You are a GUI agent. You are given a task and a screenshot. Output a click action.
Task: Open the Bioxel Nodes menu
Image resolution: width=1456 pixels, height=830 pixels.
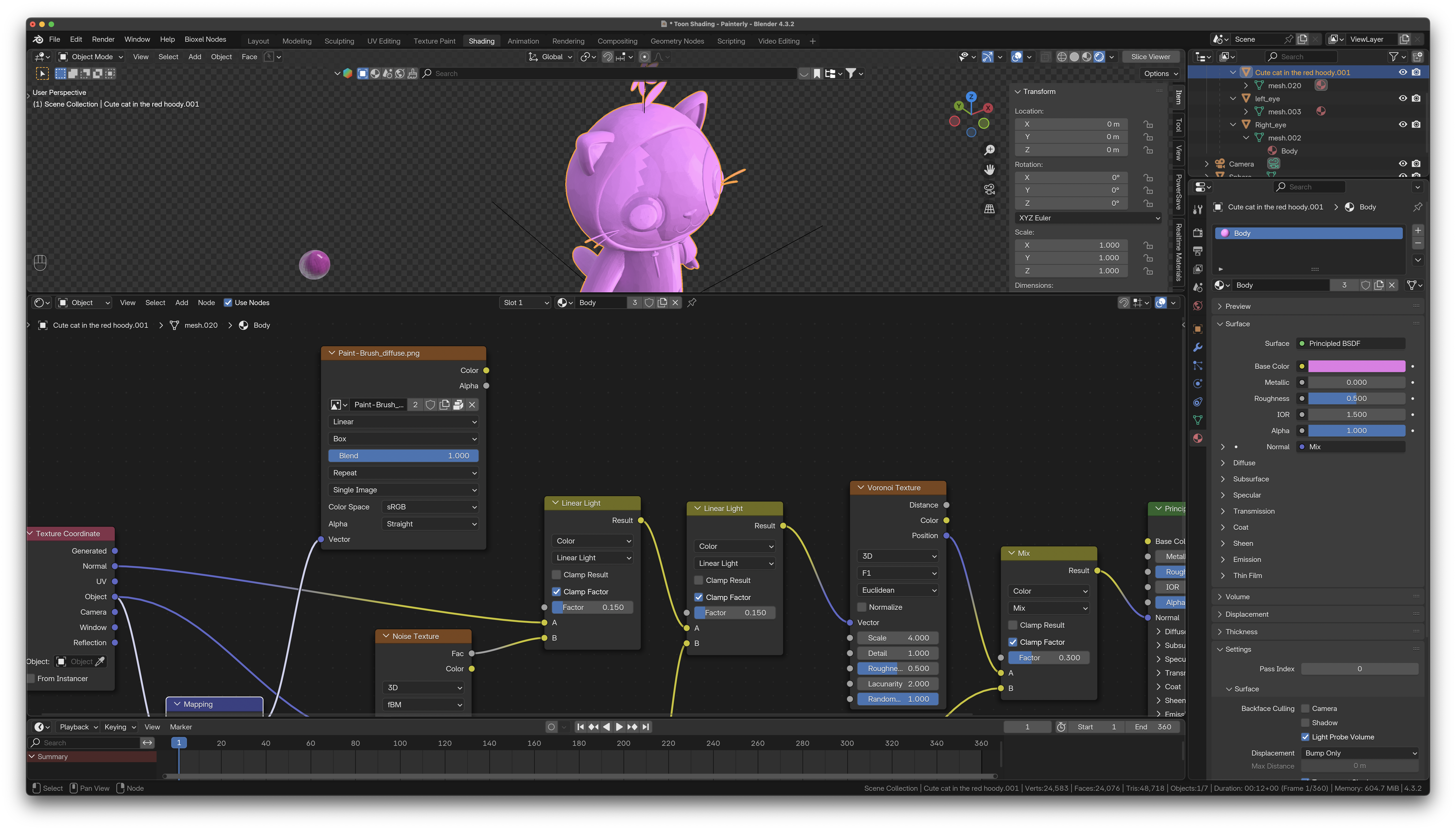point(205,39)
